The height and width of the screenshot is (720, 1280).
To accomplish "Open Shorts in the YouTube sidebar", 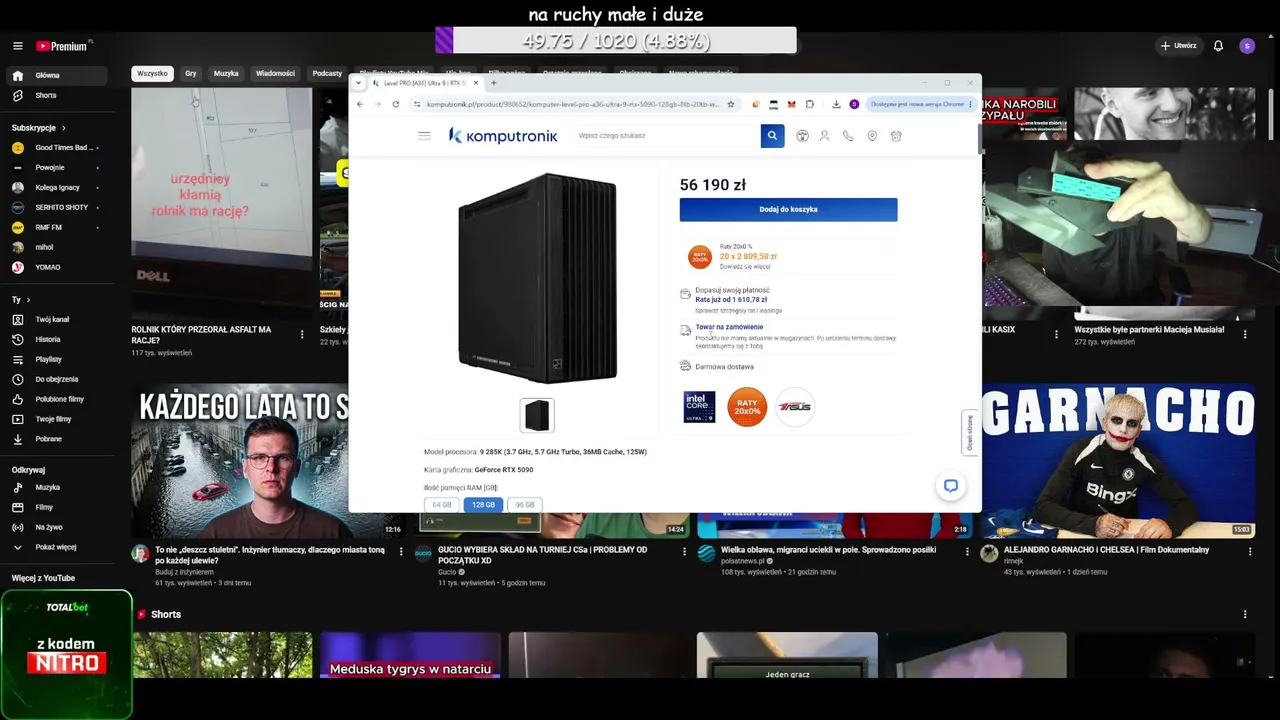I will point(46,95).
